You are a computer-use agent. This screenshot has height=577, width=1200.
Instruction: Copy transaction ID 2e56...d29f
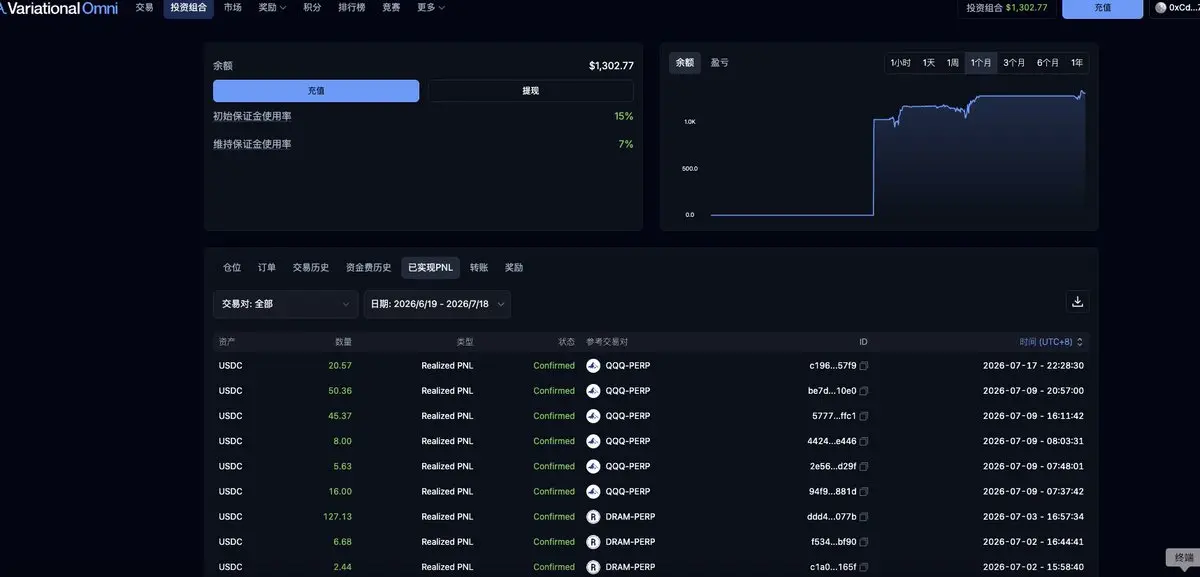pos(864,466)
